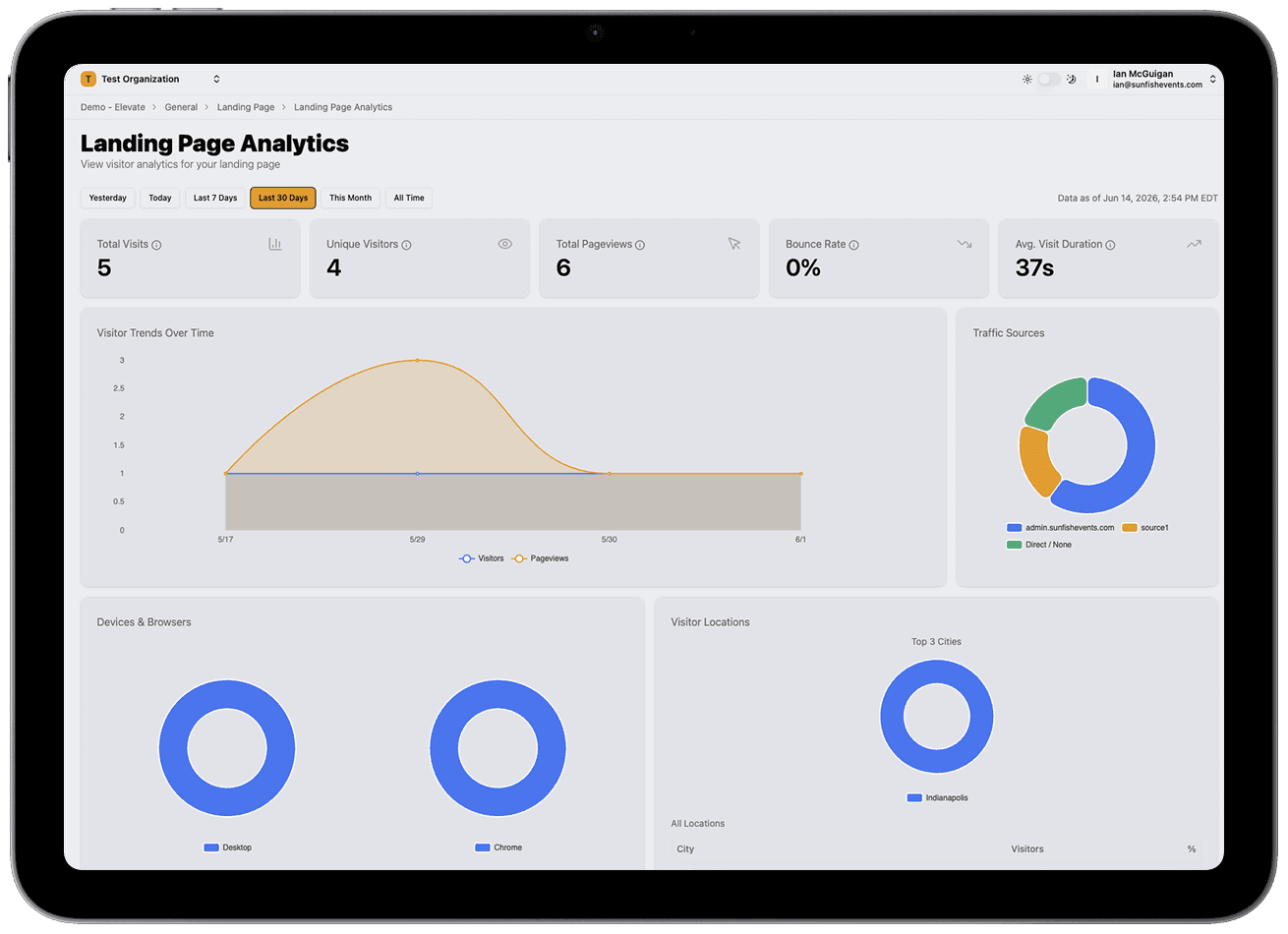Click the All Locations heading
This screenshot has height=934, width=1288.
coord(698,824)
